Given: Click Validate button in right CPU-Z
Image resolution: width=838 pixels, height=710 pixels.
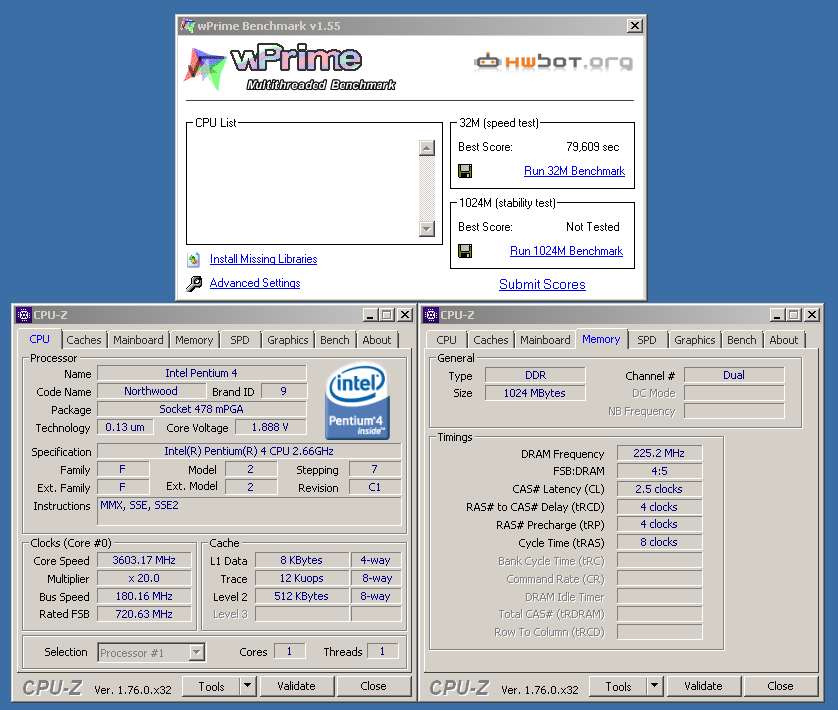Looking at the screenshot, I should [x=703, y=686].
